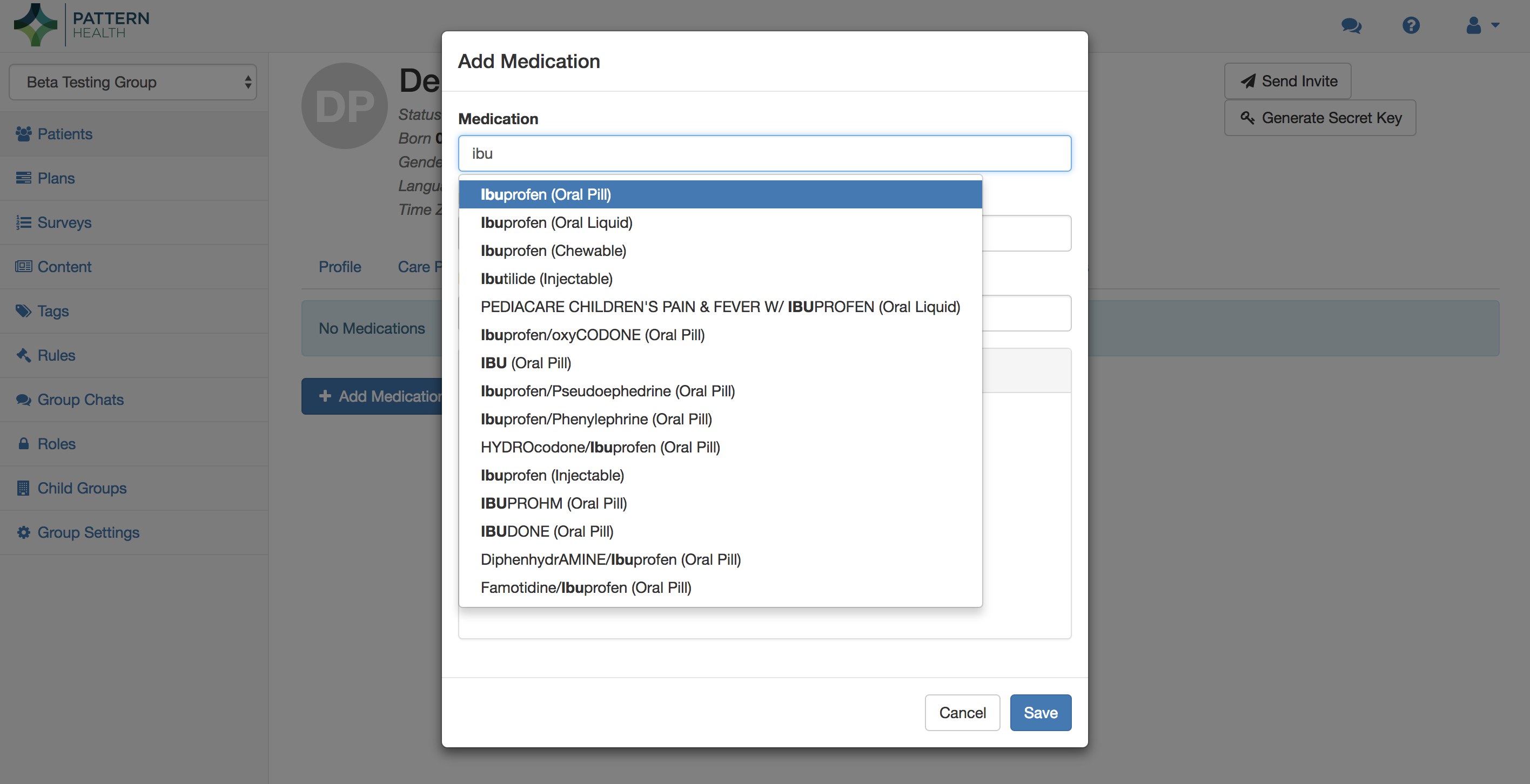Image resolution: width=1530 pixels, height=784 pixels.
Task: Click into the Medication search field
Action: click(x=764, y=154)
